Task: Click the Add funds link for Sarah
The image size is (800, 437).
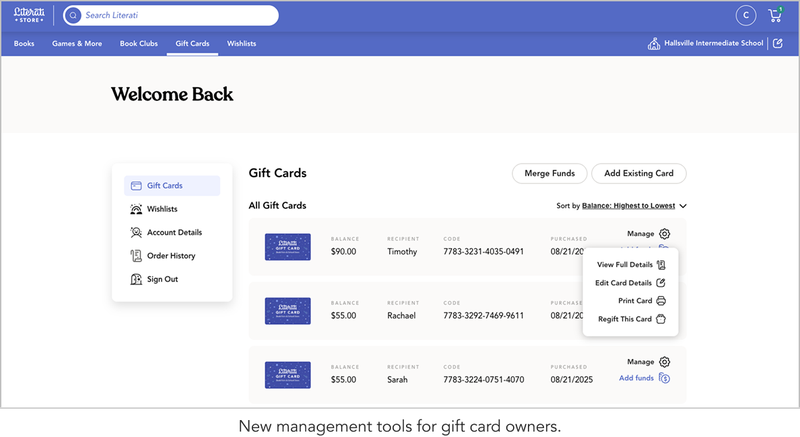Action: tap(636, 378)
